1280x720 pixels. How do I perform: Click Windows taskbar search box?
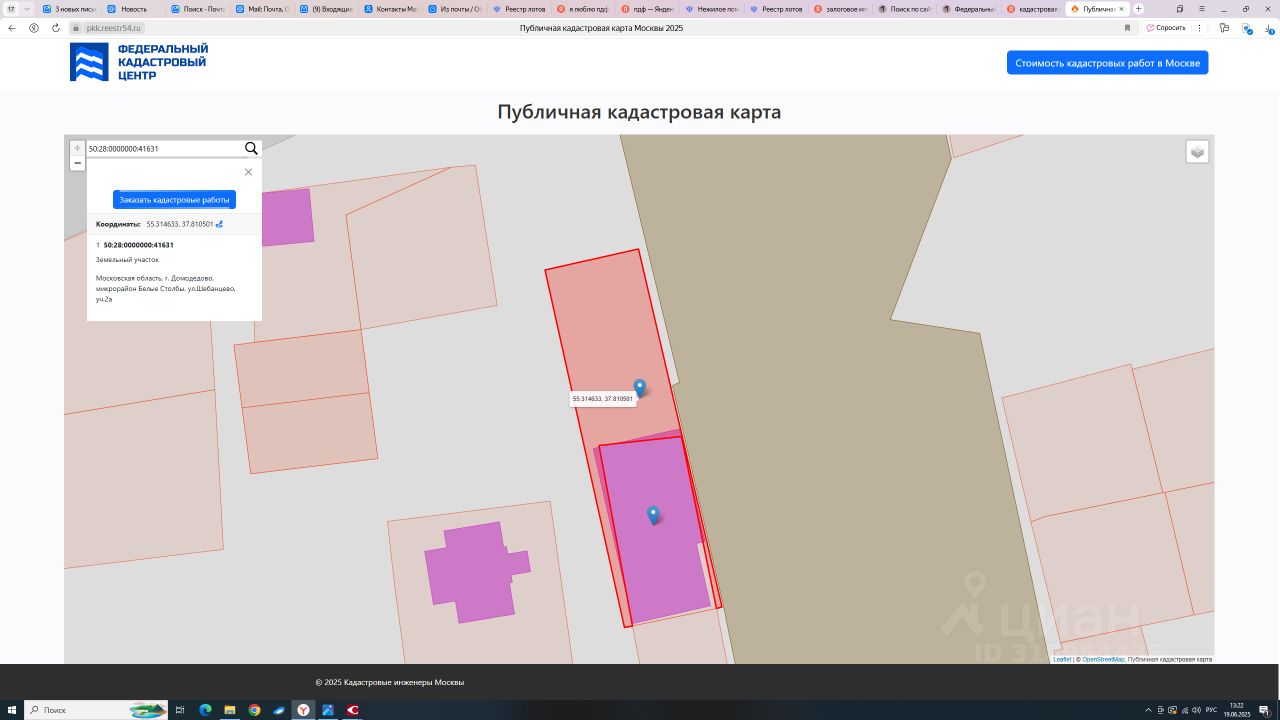96,710
